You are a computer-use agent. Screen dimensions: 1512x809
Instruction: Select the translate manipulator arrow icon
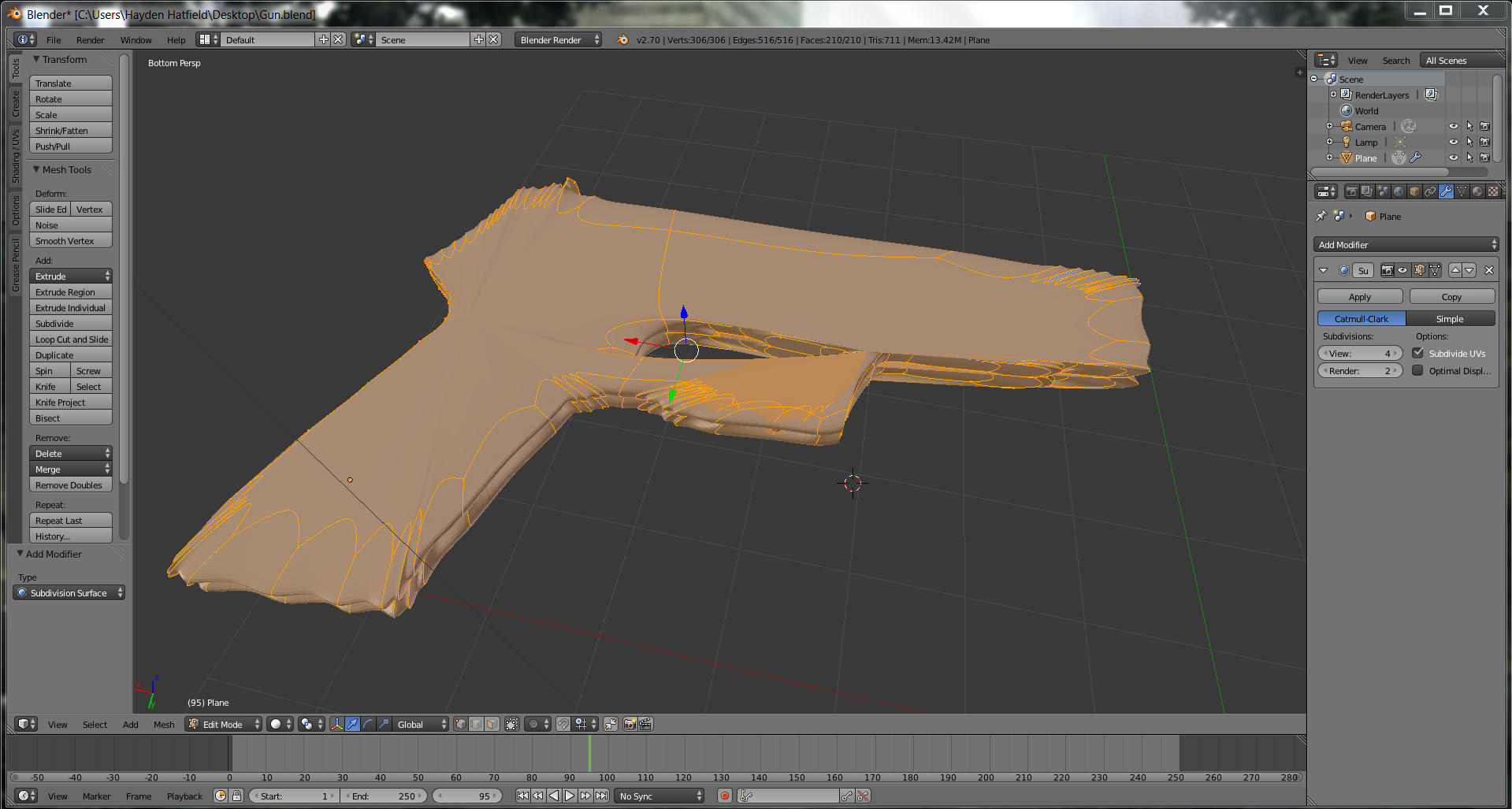(352, 724)
